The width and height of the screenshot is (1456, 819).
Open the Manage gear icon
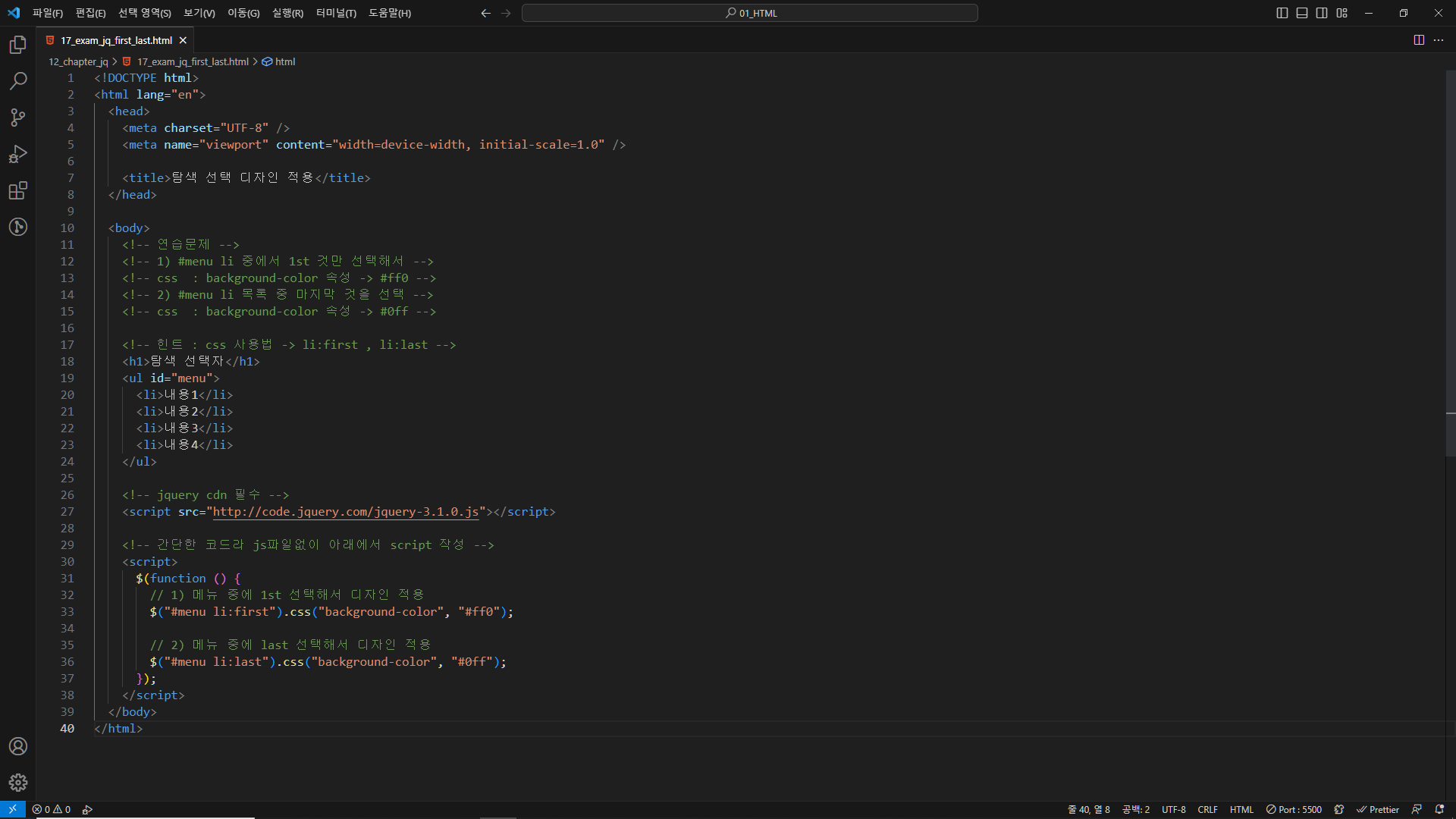(18, 782)
